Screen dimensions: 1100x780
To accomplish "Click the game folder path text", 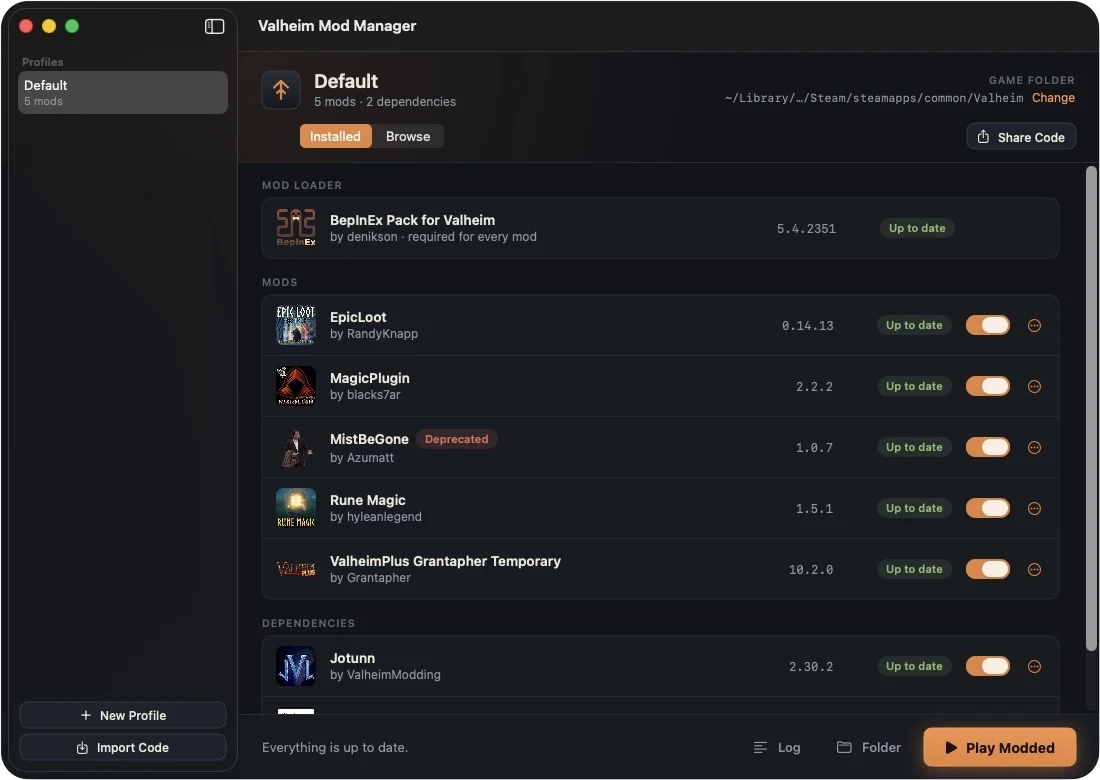I will click(x=873, y=98).
